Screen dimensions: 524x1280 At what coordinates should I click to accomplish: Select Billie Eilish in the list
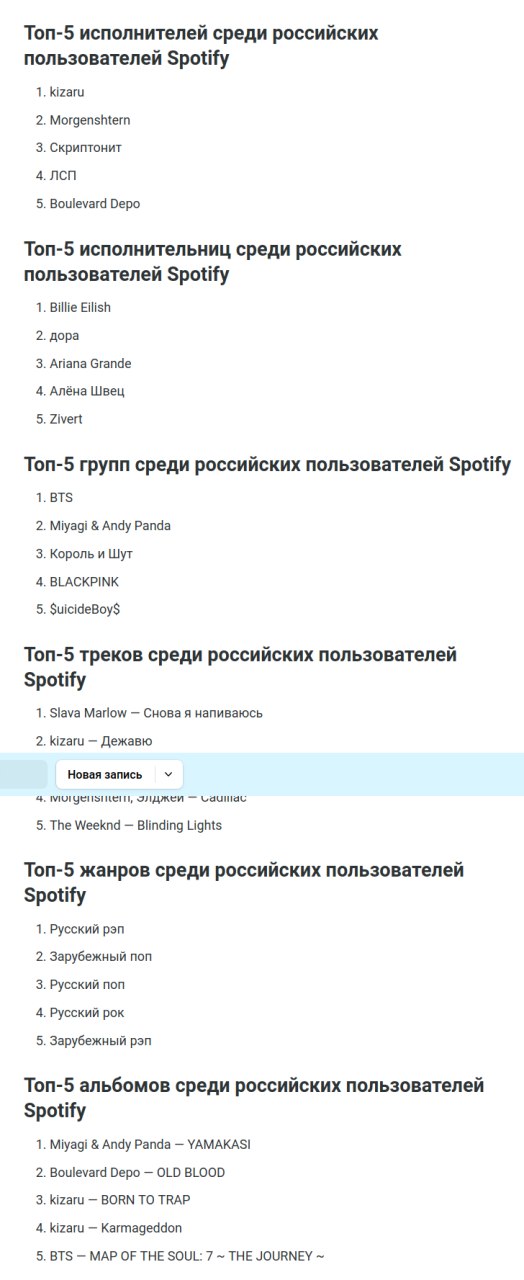pos(80,308)
